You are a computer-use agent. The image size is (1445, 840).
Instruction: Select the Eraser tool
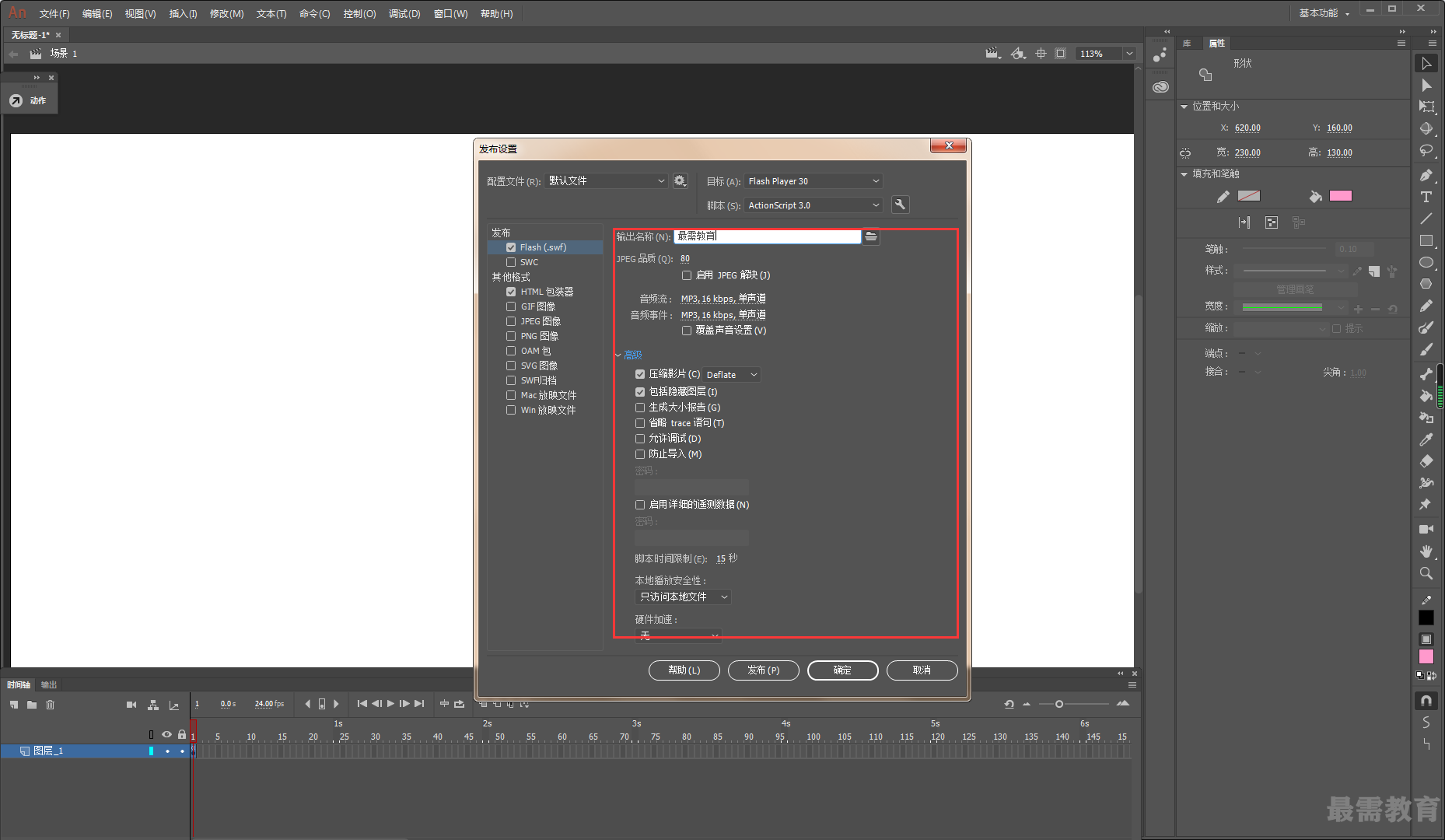(x=1426, y=461)
